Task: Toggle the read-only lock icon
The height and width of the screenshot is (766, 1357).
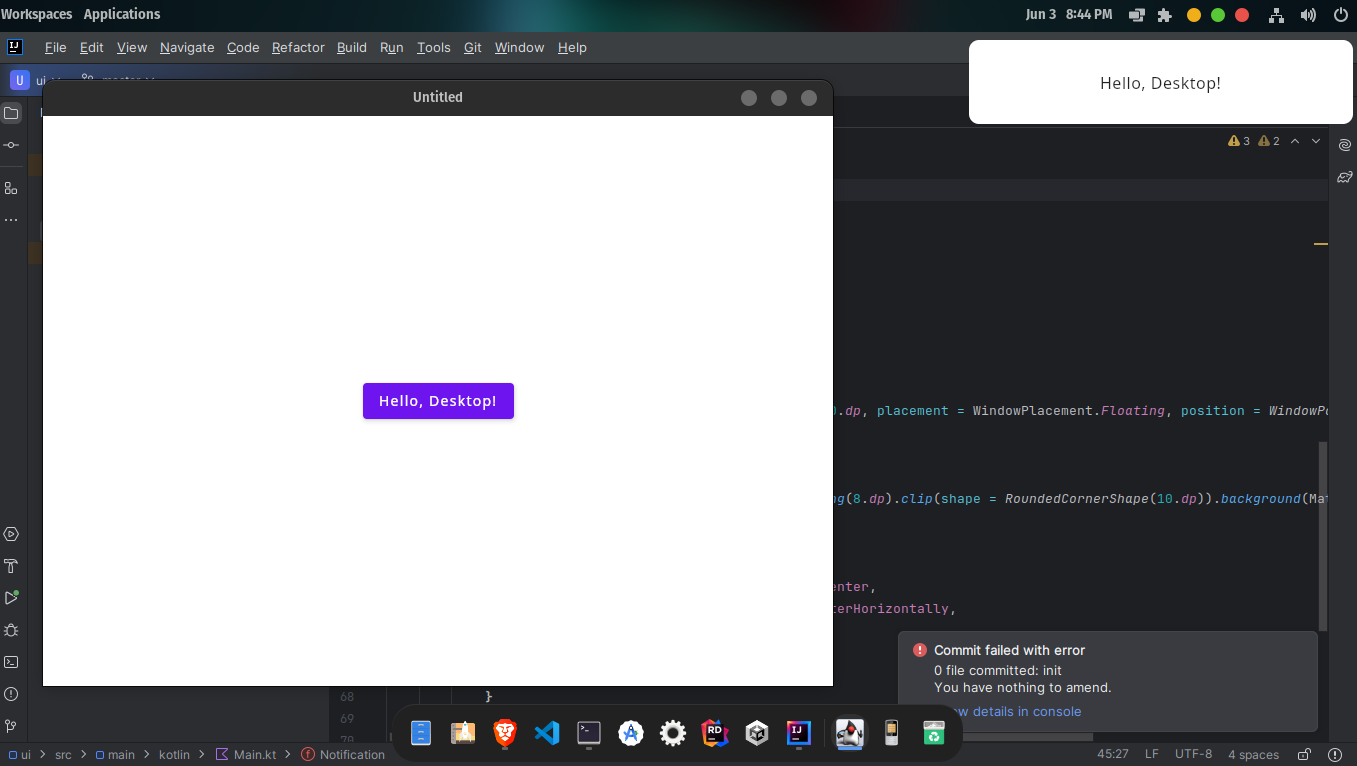Action: [1304, 755]
